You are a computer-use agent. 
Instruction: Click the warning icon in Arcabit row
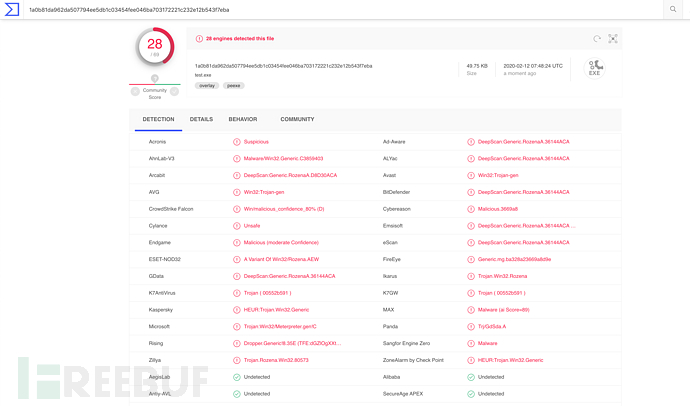click(x=237, y=175)
